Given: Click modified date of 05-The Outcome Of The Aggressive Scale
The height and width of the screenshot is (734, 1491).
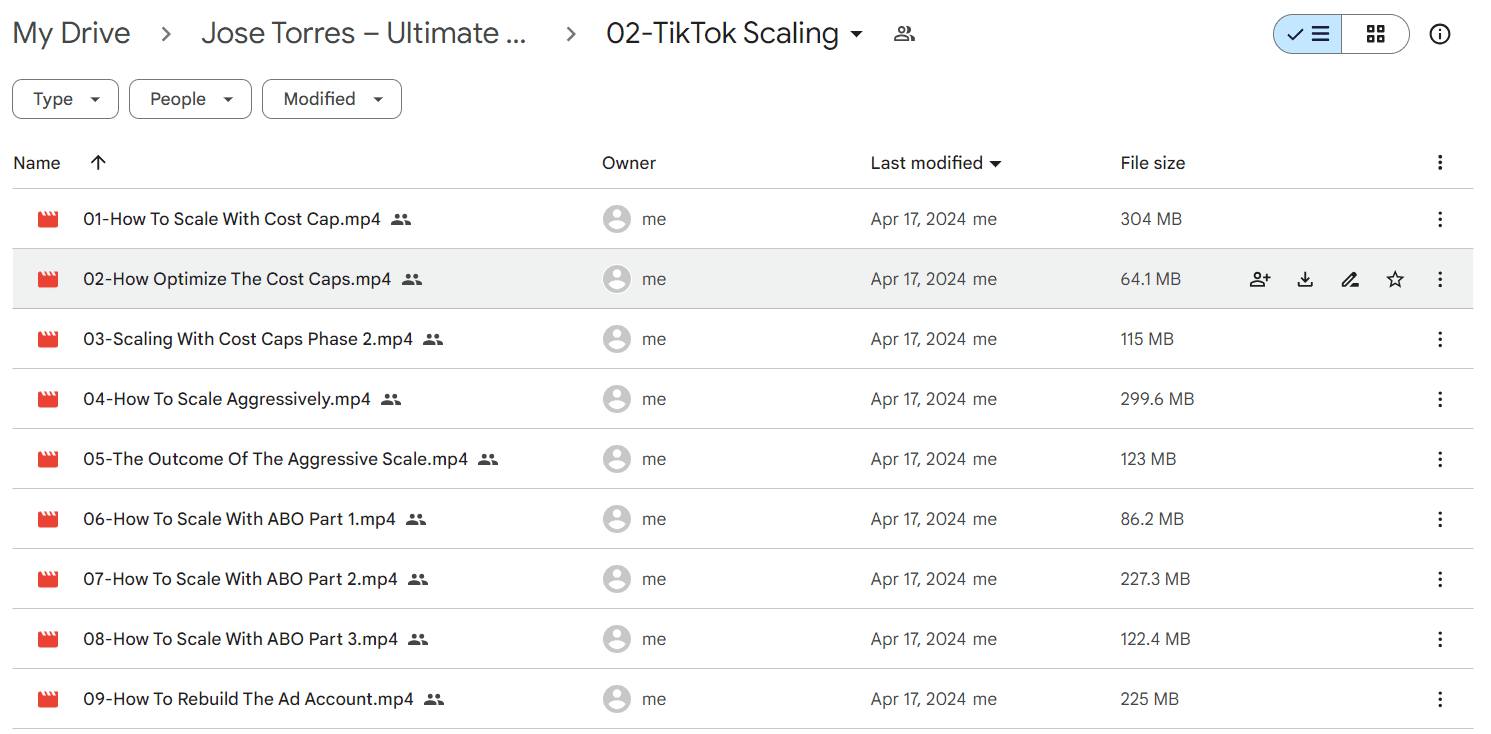Looking at the screenshot, I should point(933,459).
